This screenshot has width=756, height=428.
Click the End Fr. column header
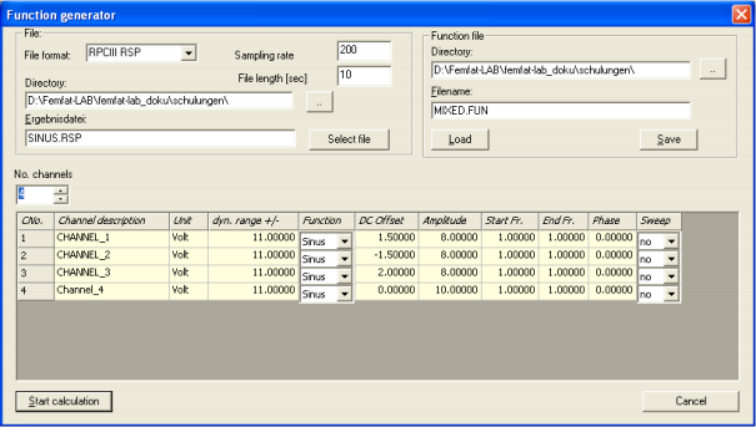563,221
